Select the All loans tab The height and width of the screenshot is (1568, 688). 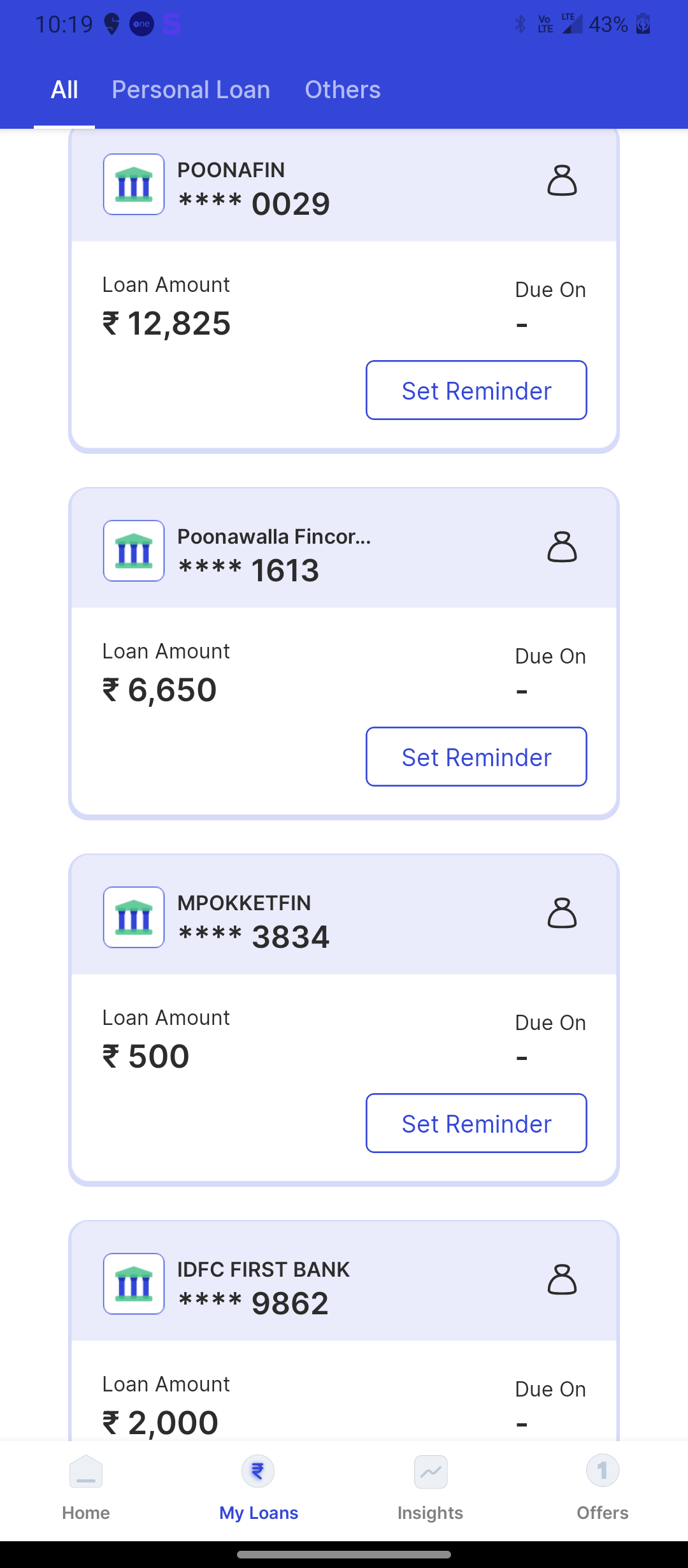click(x=64, y=90)
